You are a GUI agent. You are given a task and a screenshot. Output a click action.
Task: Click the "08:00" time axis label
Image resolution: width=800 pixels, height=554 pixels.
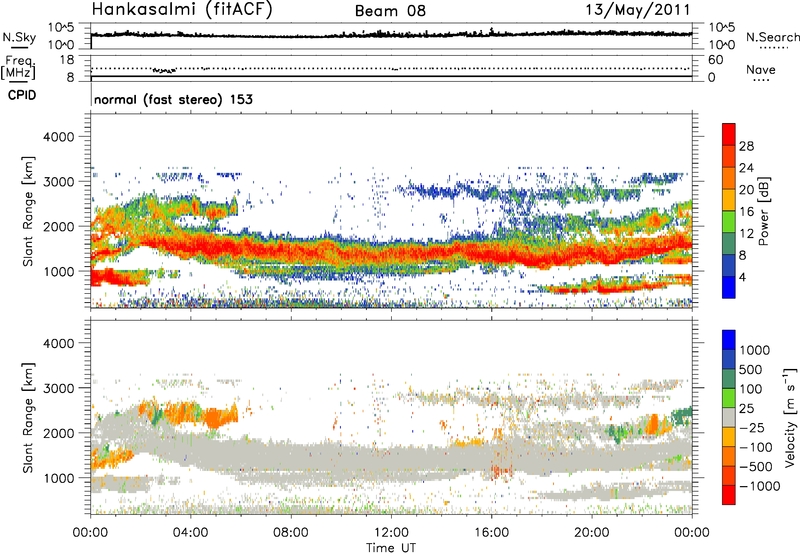tap(291, 533)
